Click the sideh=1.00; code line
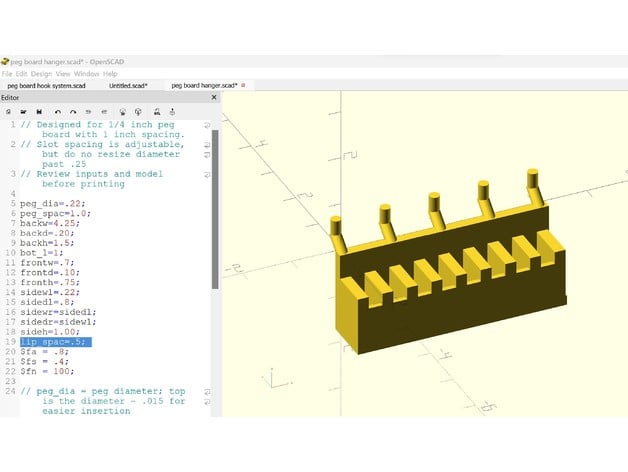 [x=50, y=332]
